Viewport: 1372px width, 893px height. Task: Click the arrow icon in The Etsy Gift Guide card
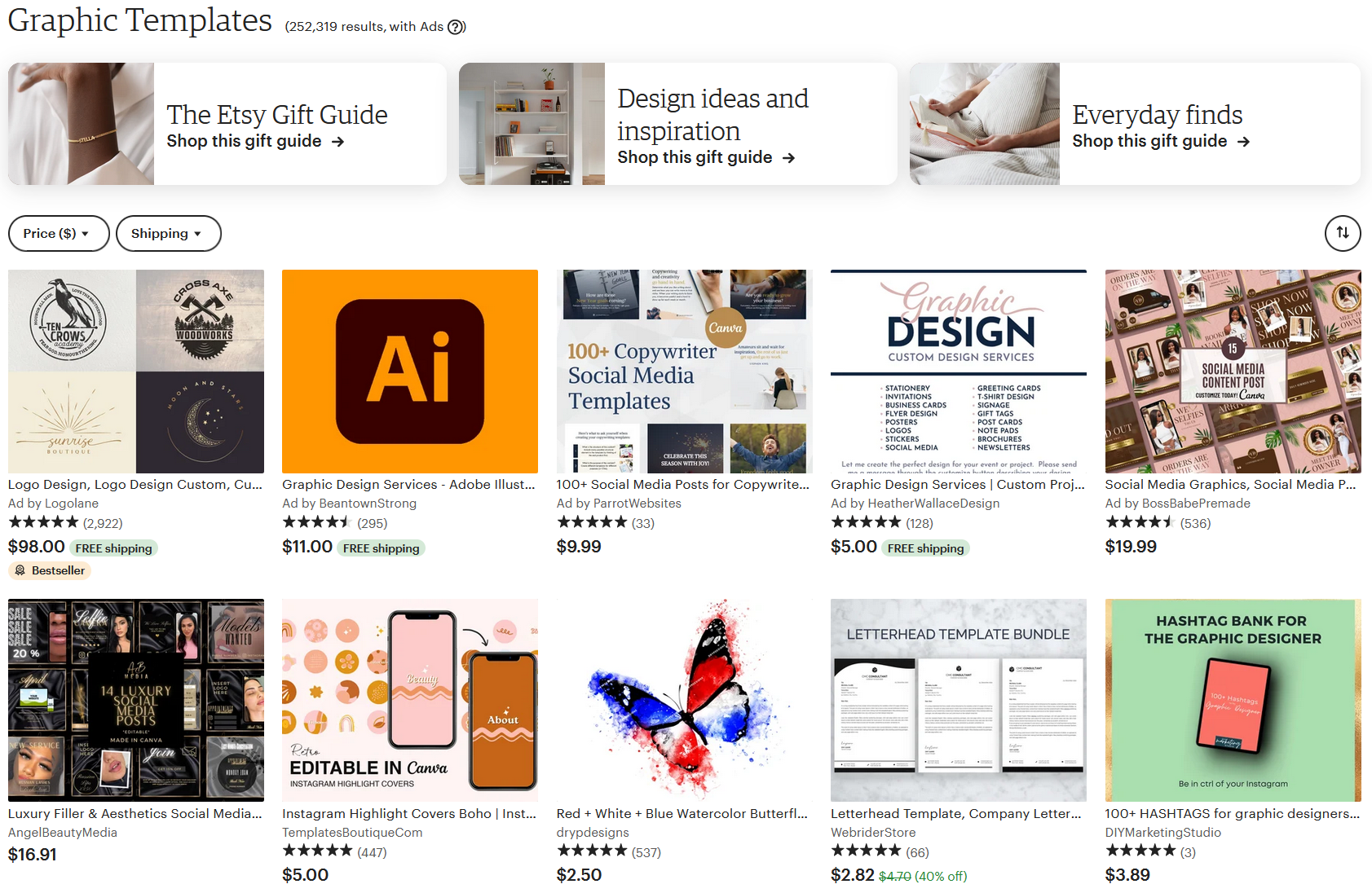point(337,142)
